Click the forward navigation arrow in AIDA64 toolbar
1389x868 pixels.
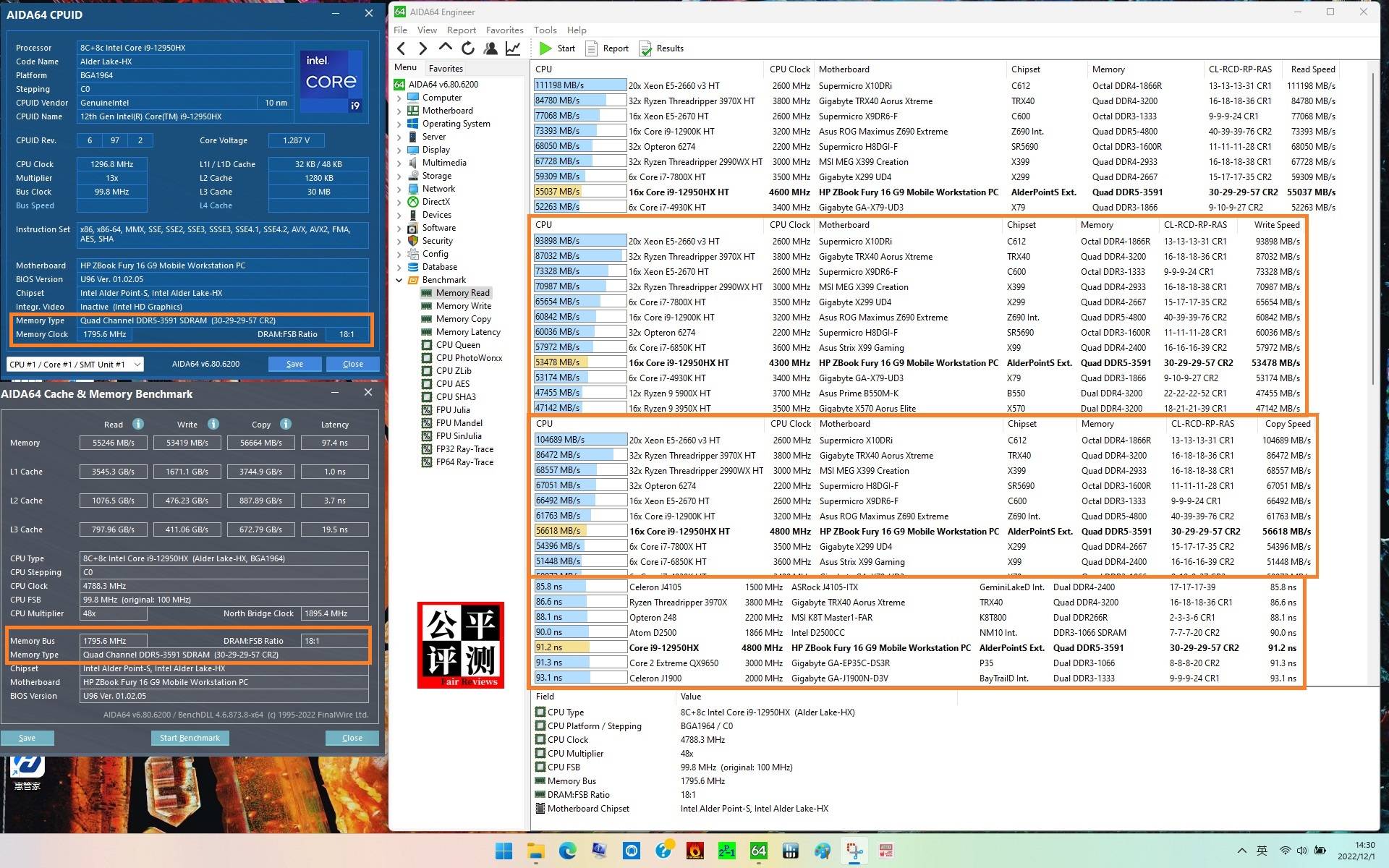[x=424, y=48]
